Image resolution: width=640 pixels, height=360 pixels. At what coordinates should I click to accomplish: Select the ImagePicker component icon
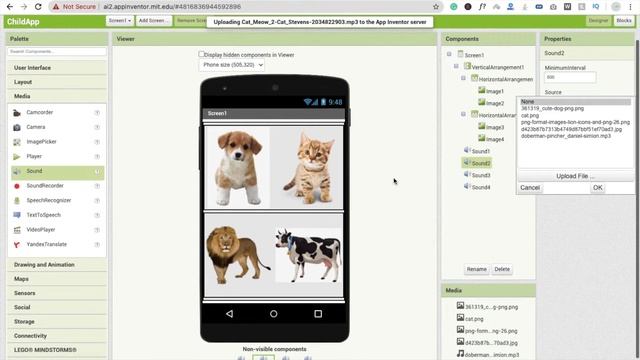click(x=17, y=142)
